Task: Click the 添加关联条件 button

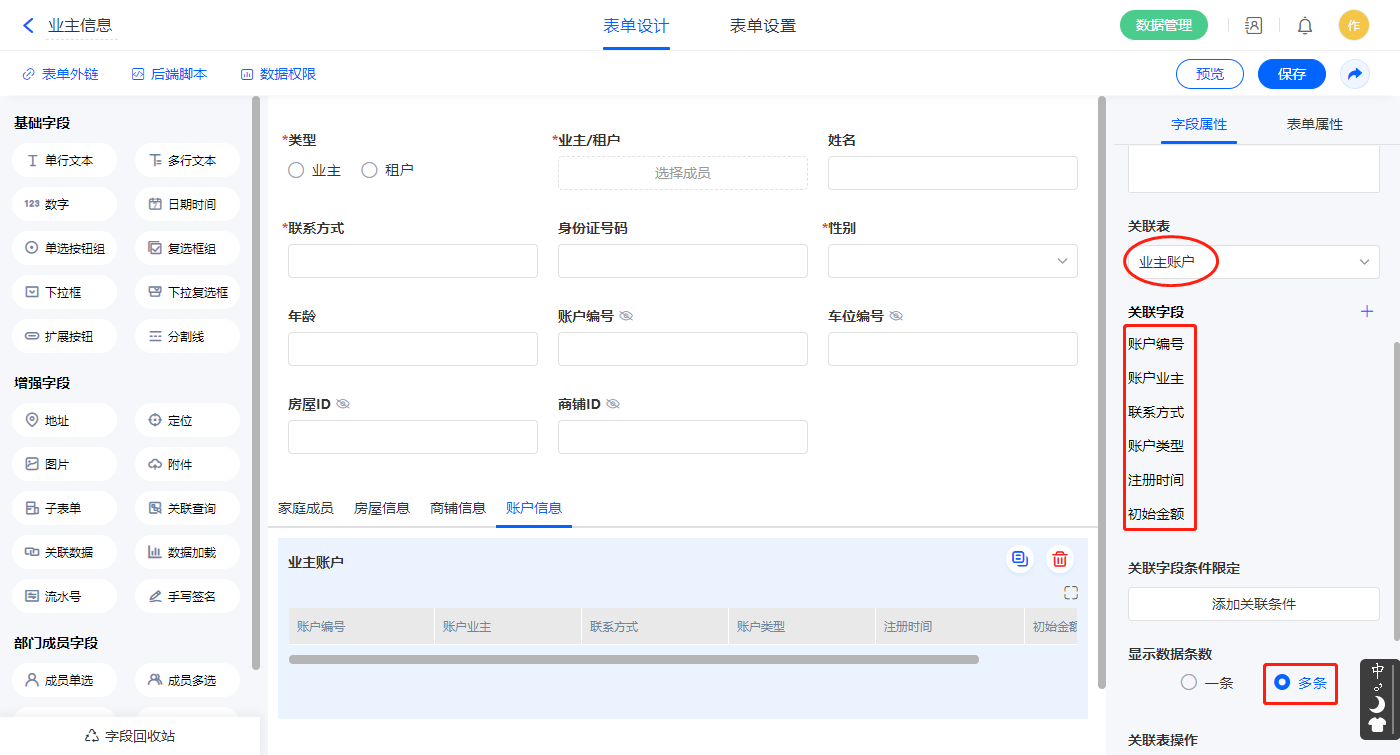Action: [1253, 604]
